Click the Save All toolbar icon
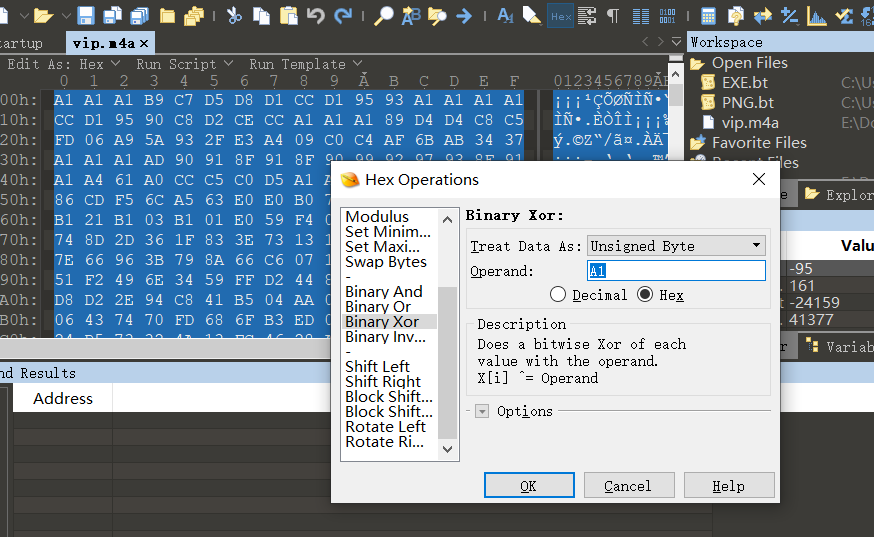874x537 pixels. tap(139, 16)
